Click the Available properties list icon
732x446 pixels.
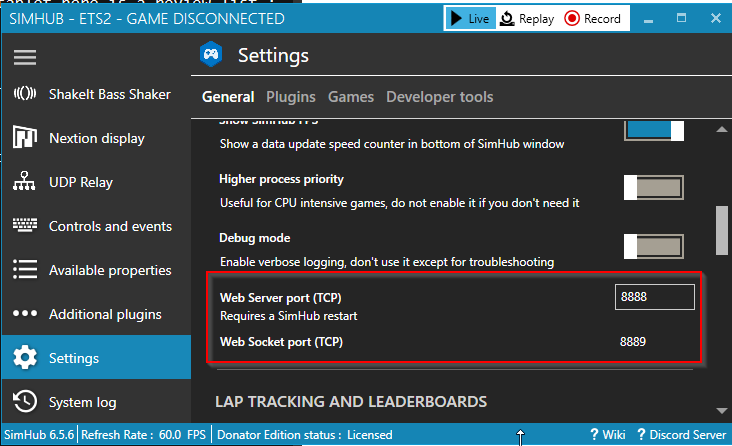pyautogui.click(x=25, y=269)
